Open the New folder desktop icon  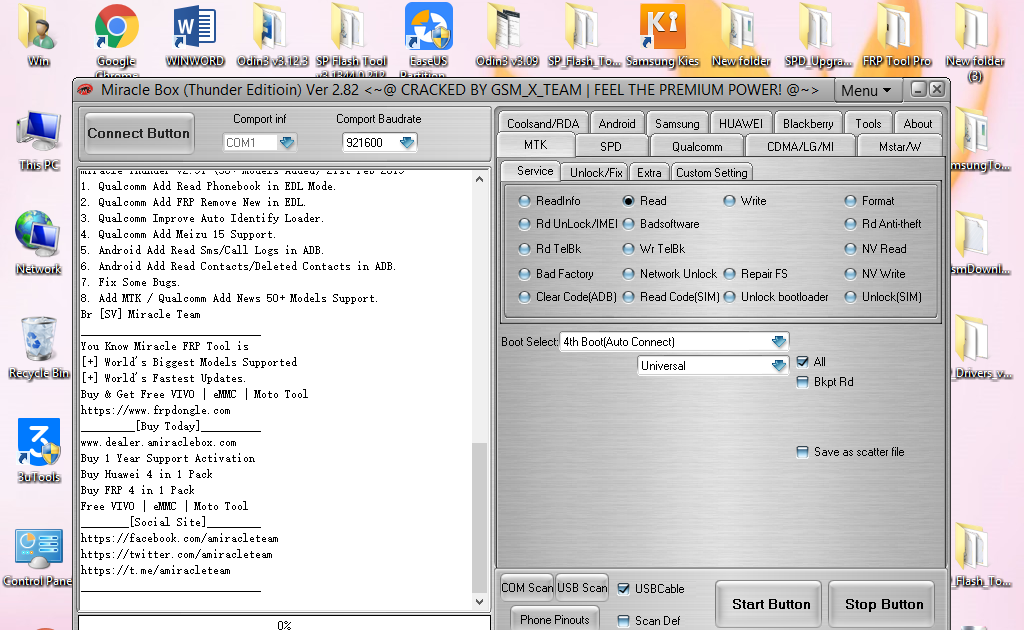click(741, 36)
